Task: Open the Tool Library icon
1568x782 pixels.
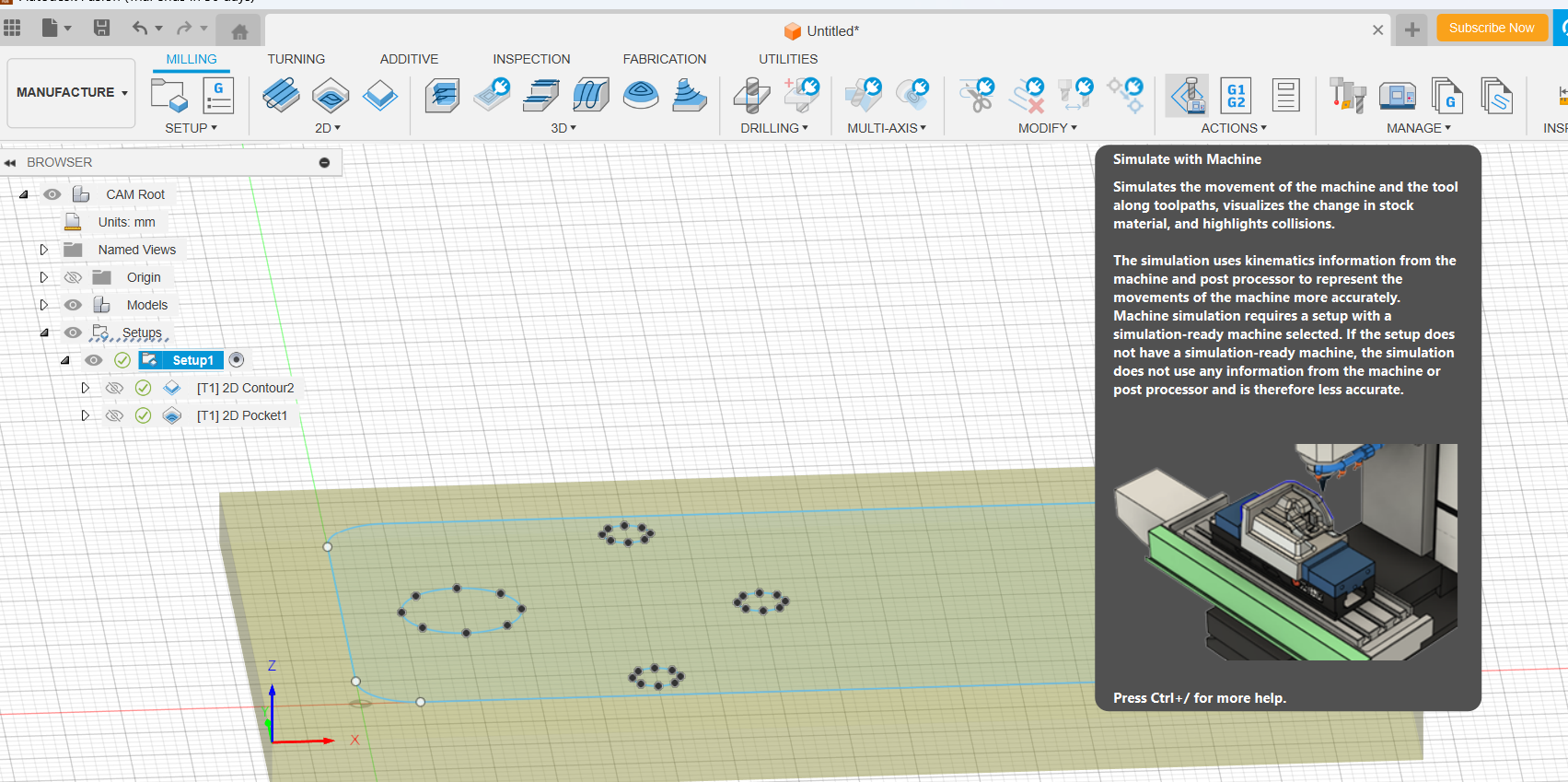Action: [1348, 94]
